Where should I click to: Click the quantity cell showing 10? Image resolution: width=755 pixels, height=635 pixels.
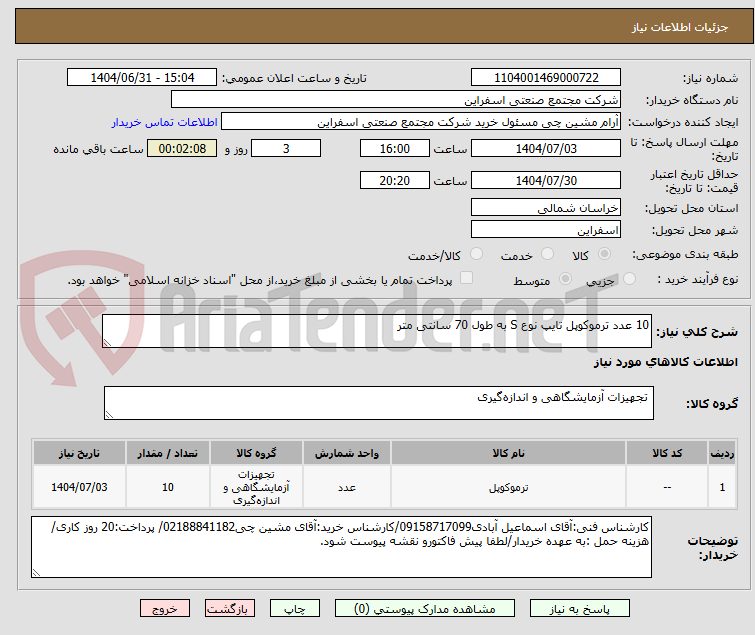(x=168, y=487)
